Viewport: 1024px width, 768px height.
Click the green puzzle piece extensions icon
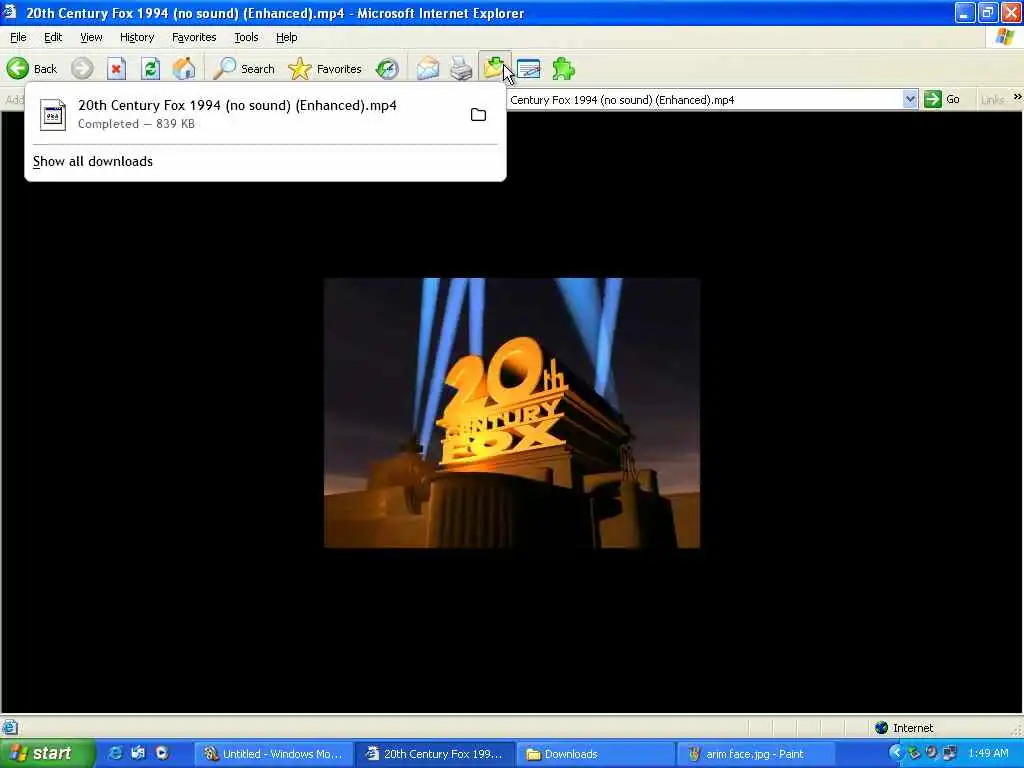[x=563, y=69]
